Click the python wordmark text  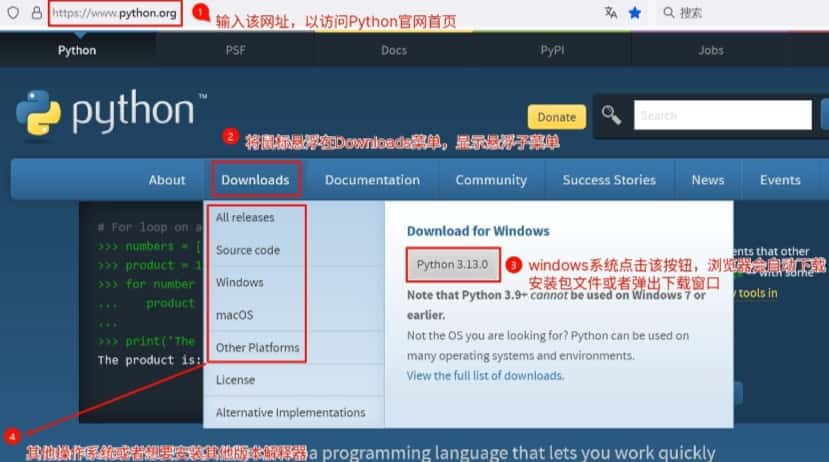tap(133, 110)
